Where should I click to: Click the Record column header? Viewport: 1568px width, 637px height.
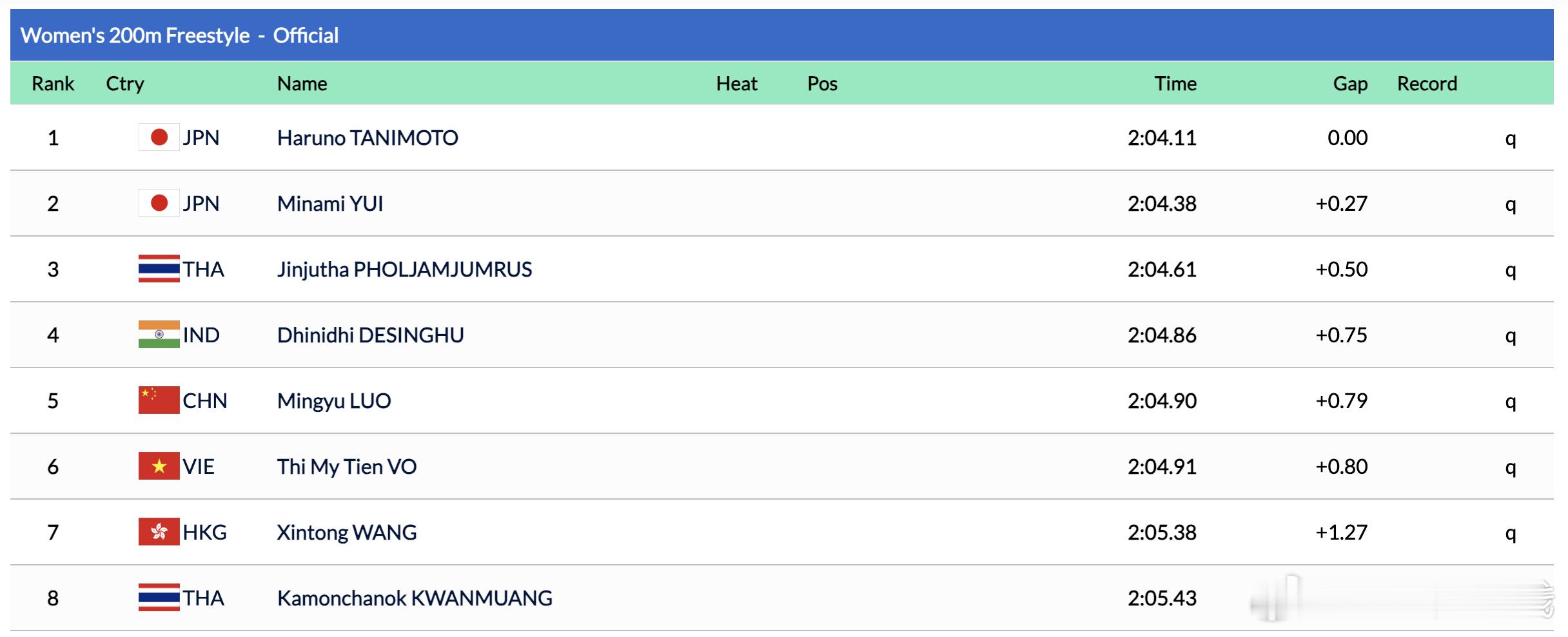pyautogui.click(x=1427, y=84)
